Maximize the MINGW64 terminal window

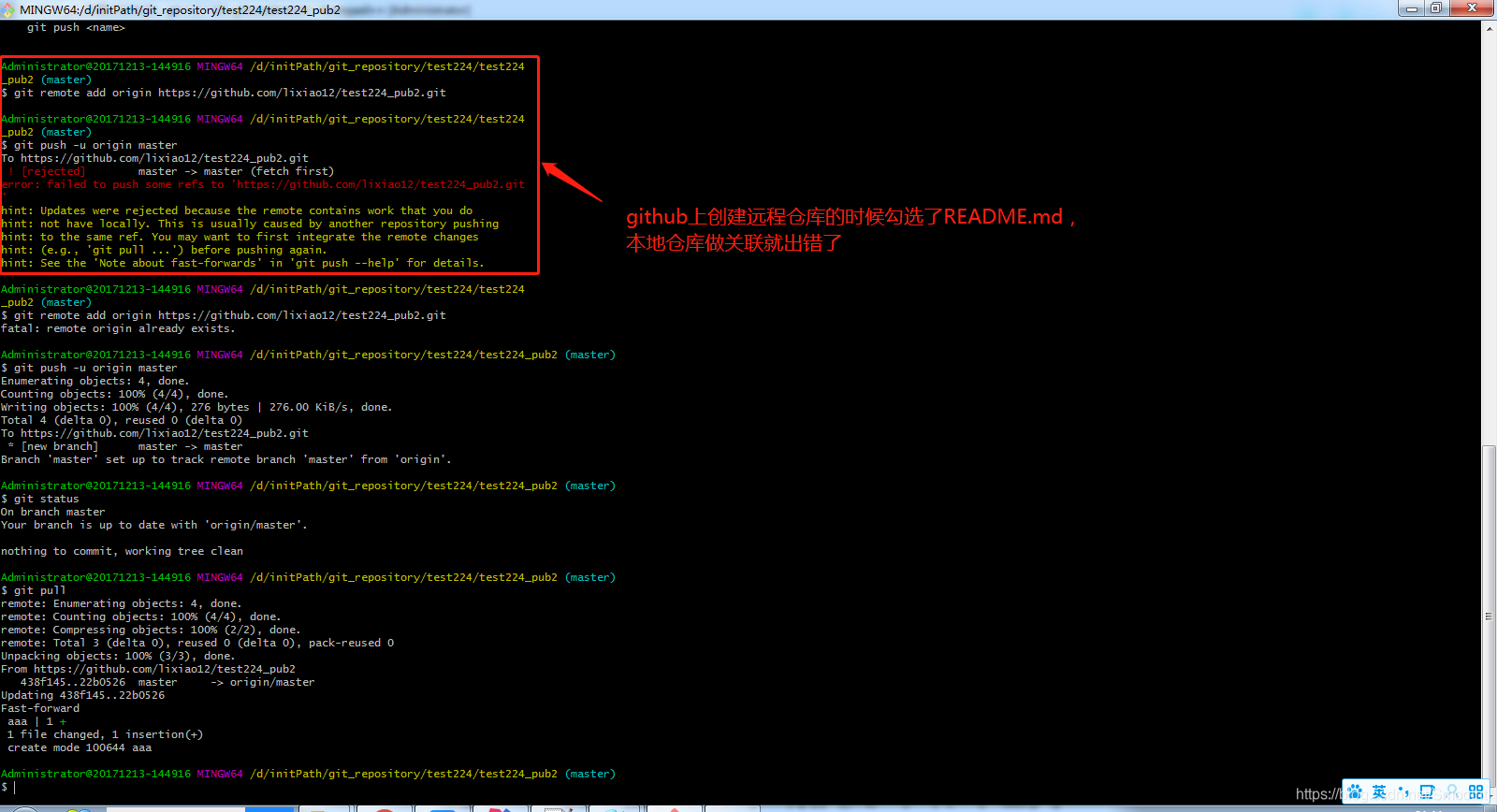pos(1436,8)
